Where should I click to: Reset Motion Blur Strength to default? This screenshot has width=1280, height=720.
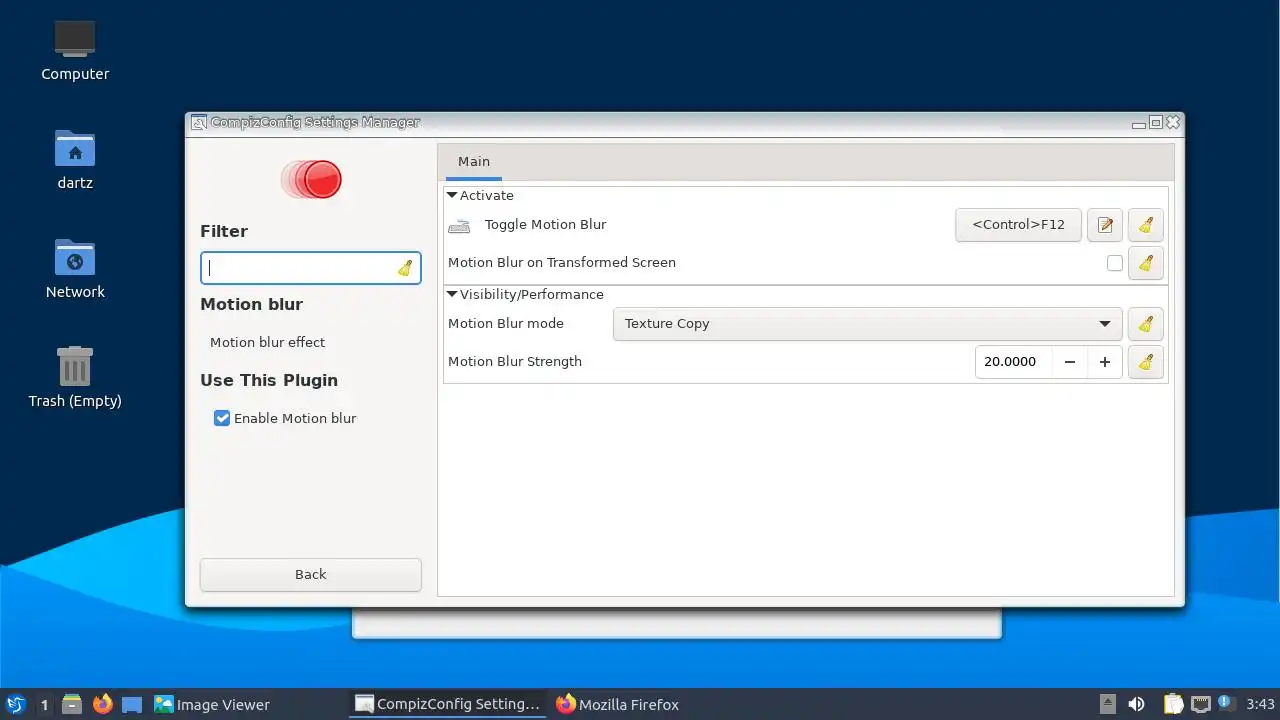[1146, 362]
